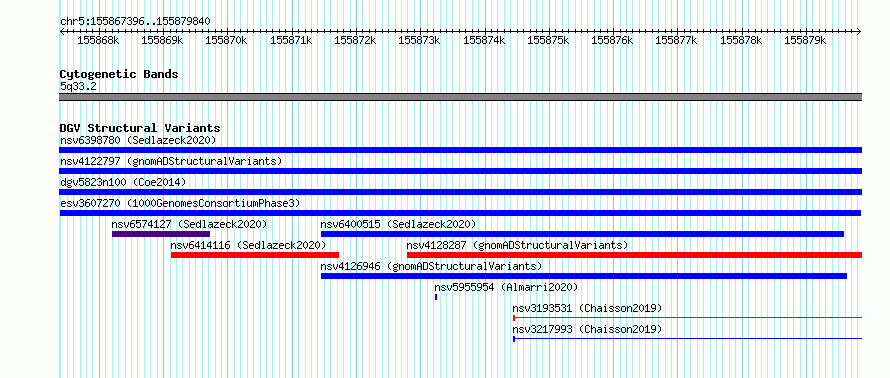Select the red nsv6414116 variant bar
This screenshot has width=890, height=378.
[x=255, y=255]
